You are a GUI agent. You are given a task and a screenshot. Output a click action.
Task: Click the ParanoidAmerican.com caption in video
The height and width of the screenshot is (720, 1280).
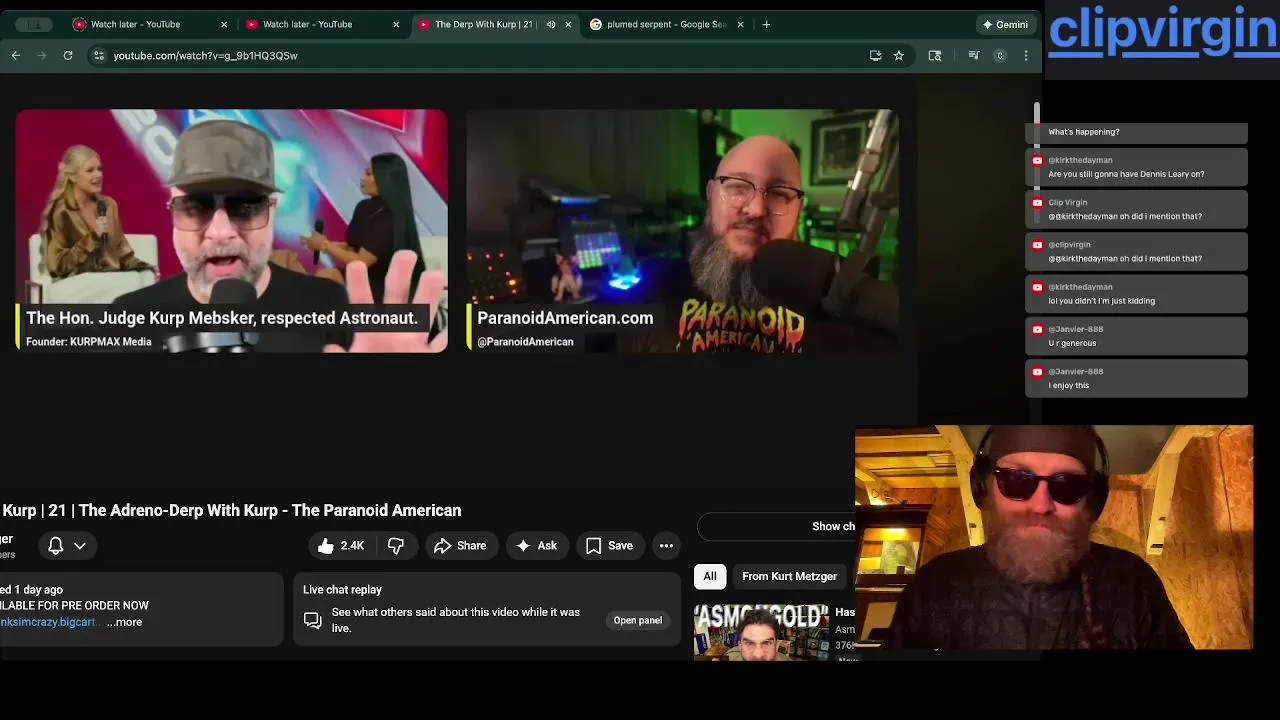click(565, 318)
